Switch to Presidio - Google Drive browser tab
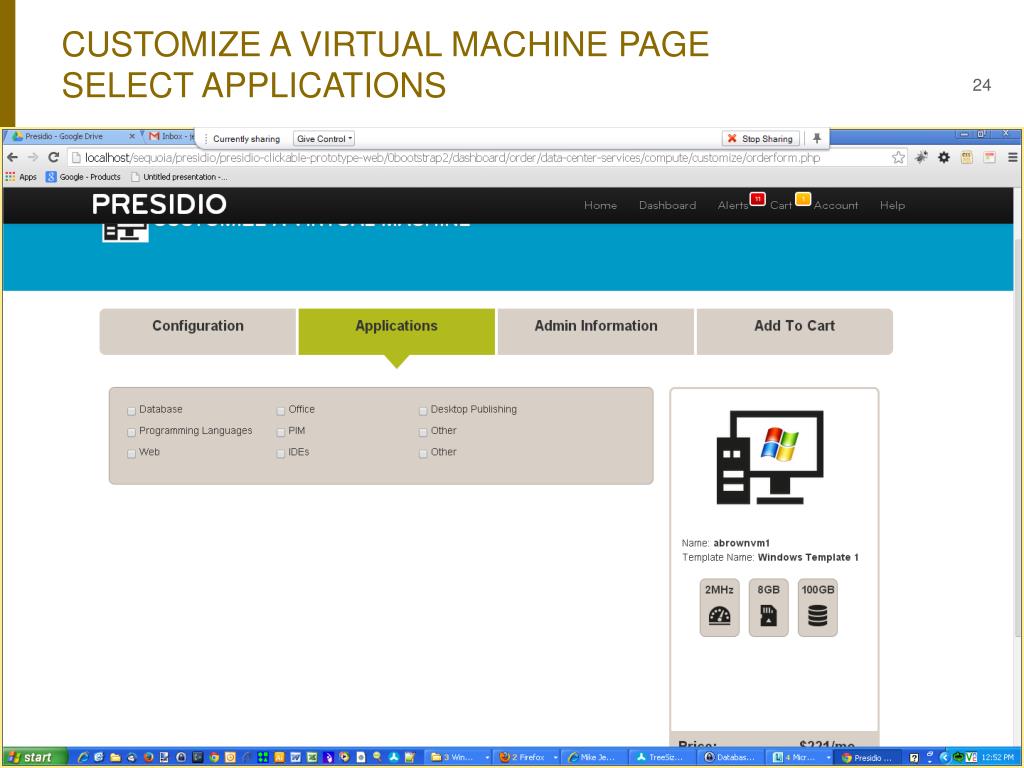Viewport: 1024px width, 768px height. tap(71, 136)
